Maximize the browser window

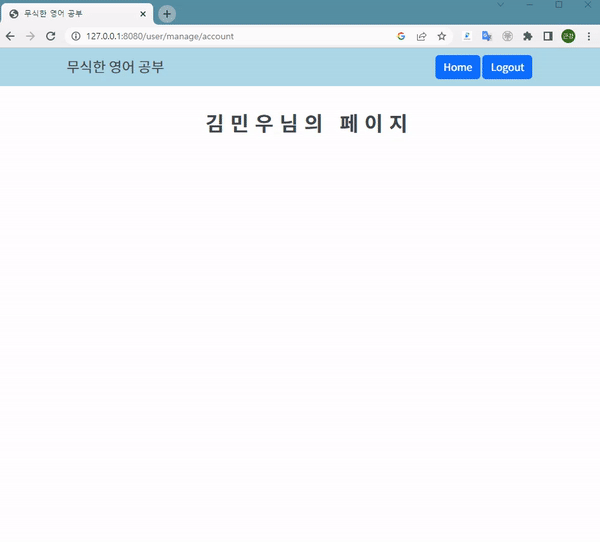[559, 5]
